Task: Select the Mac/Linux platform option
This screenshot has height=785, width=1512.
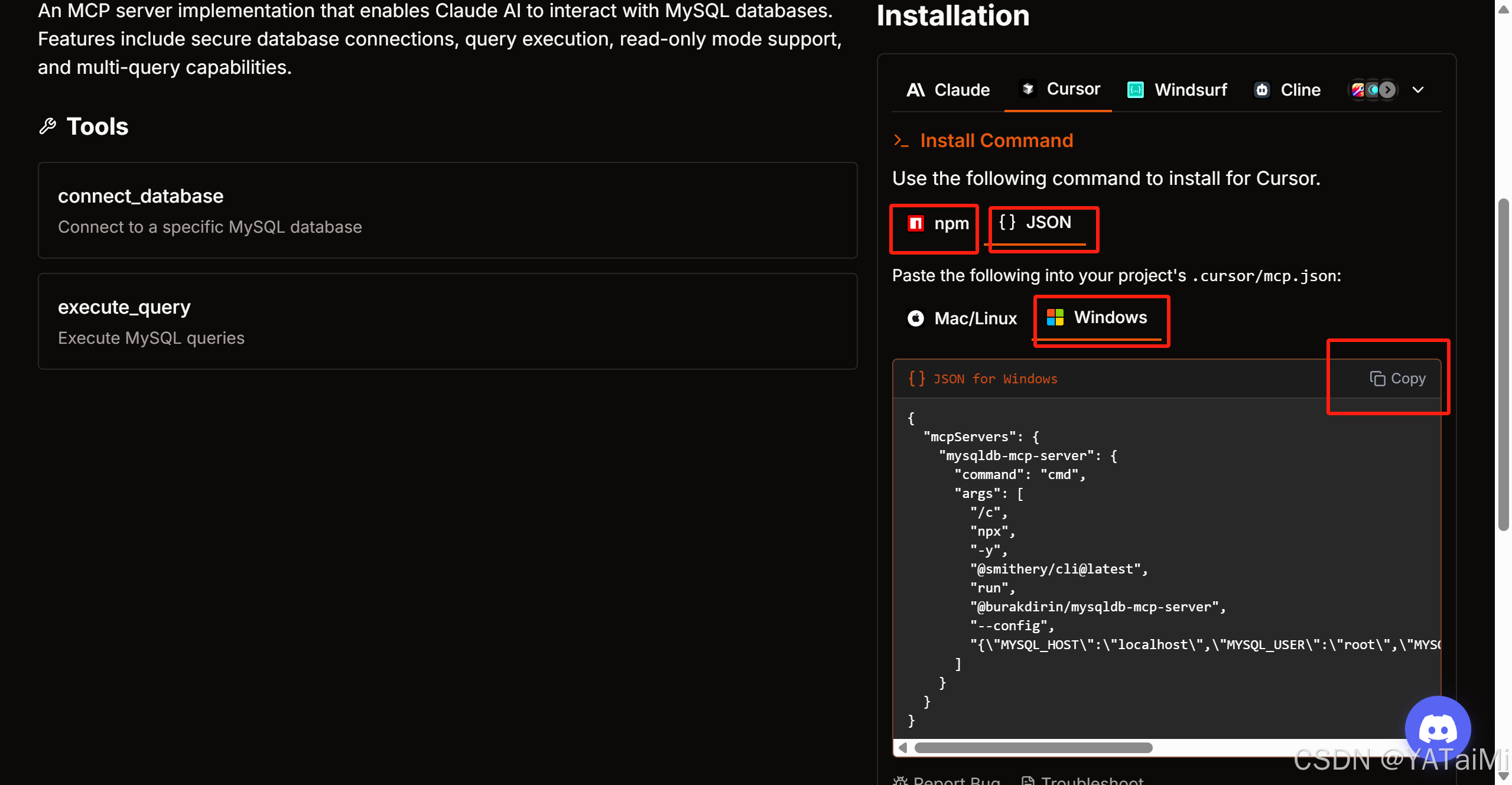Action: [962, 318]
